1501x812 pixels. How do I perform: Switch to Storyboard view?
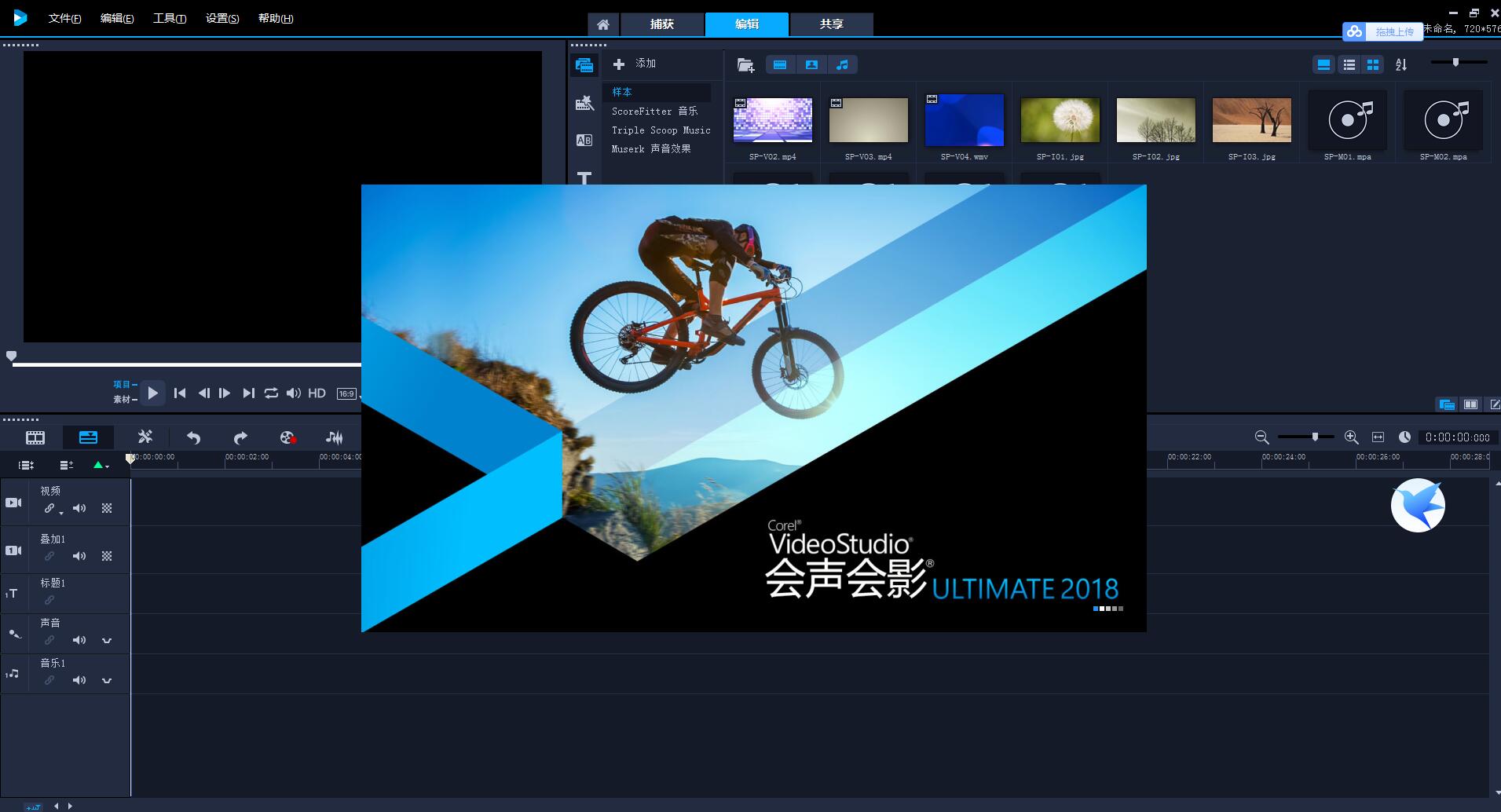(35, 437)
